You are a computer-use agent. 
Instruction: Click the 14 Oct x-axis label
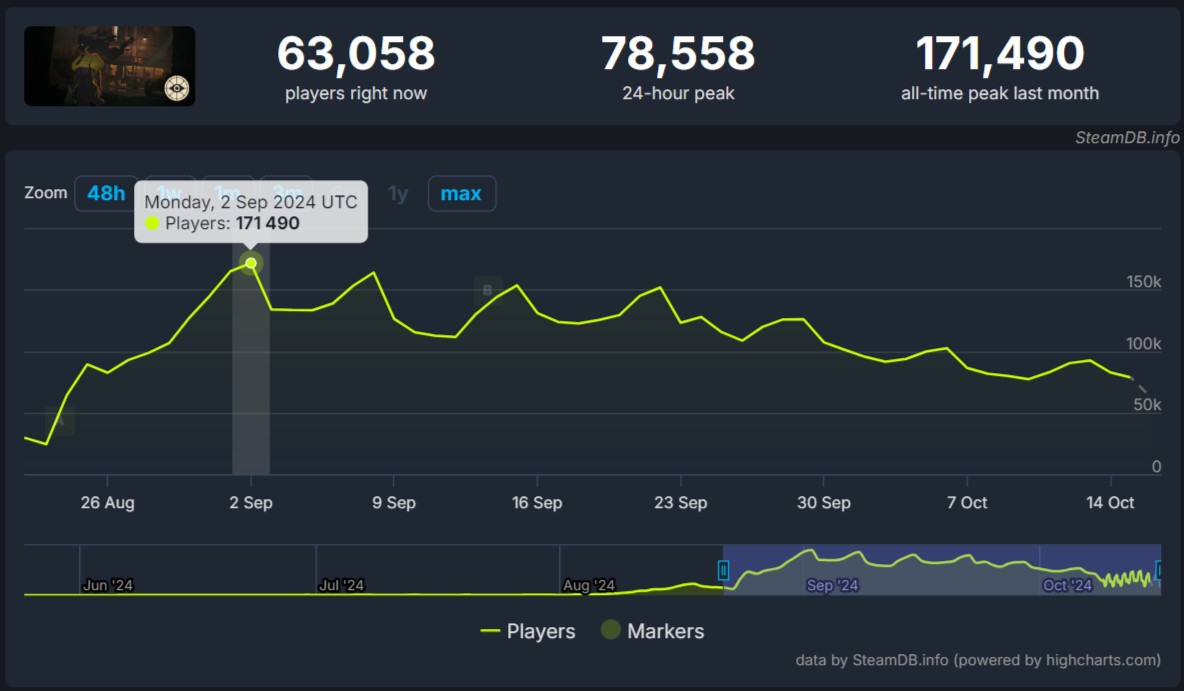[x=1110, y=502]
